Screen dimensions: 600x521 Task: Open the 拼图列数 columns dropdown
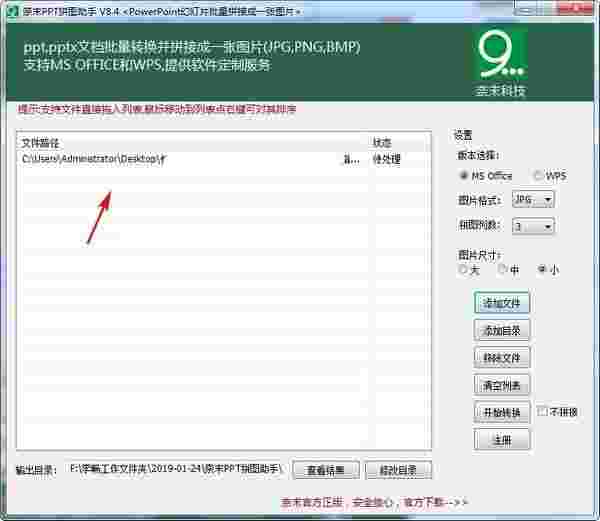pyautogui.click(x=533, y=226)
